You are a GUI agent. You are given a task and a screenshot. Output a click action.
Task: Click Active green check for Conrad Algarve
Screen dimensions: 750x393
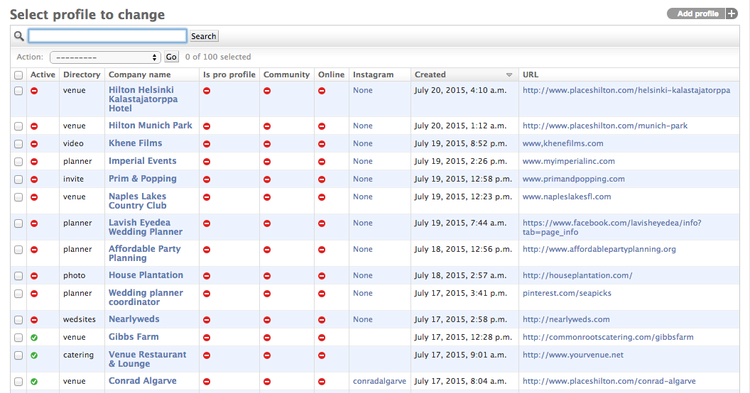34,382
